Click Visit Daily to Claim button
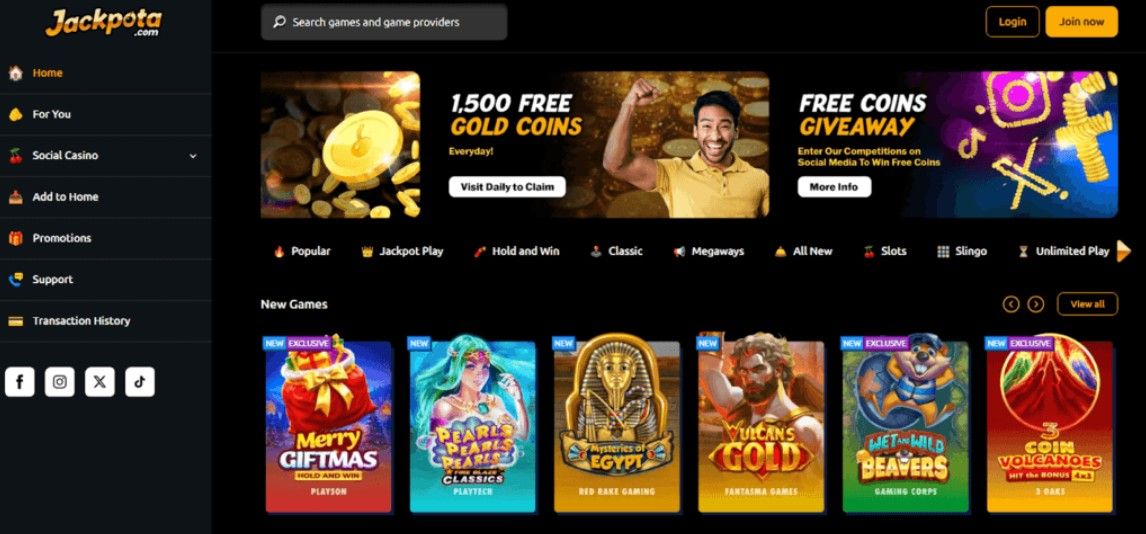This screenshot has height=534, width=1146. pos(507,187)
